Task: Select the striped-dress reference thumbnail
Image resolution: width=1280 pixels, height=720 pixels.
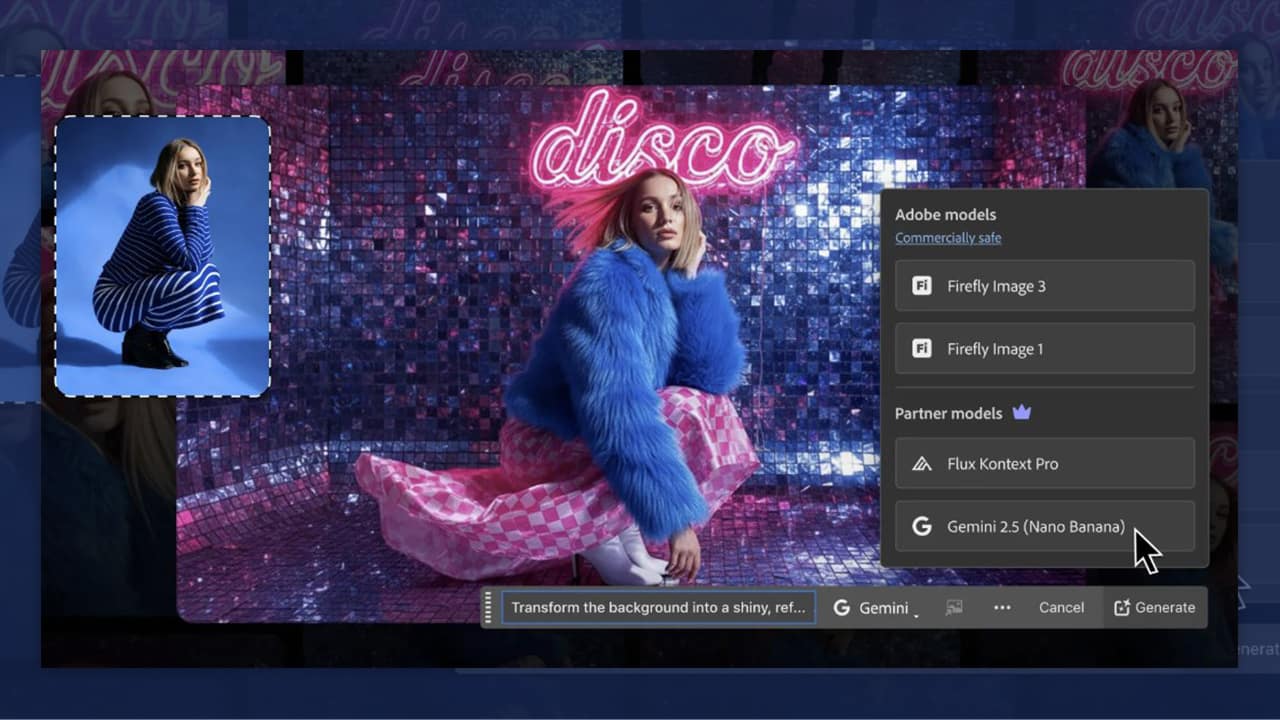Action: (162, 256)
